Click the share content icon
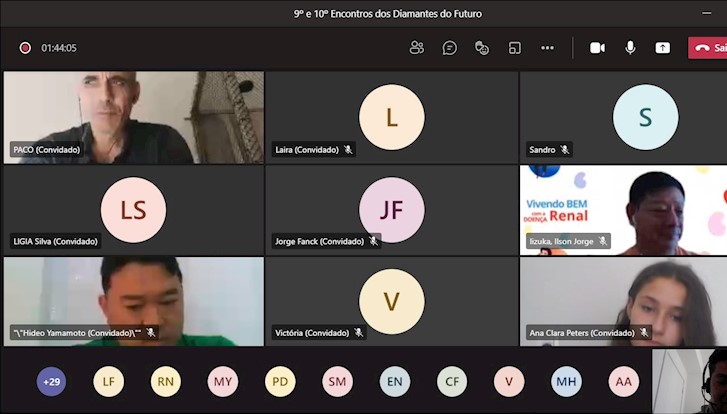727x414 pixels. 662,47
